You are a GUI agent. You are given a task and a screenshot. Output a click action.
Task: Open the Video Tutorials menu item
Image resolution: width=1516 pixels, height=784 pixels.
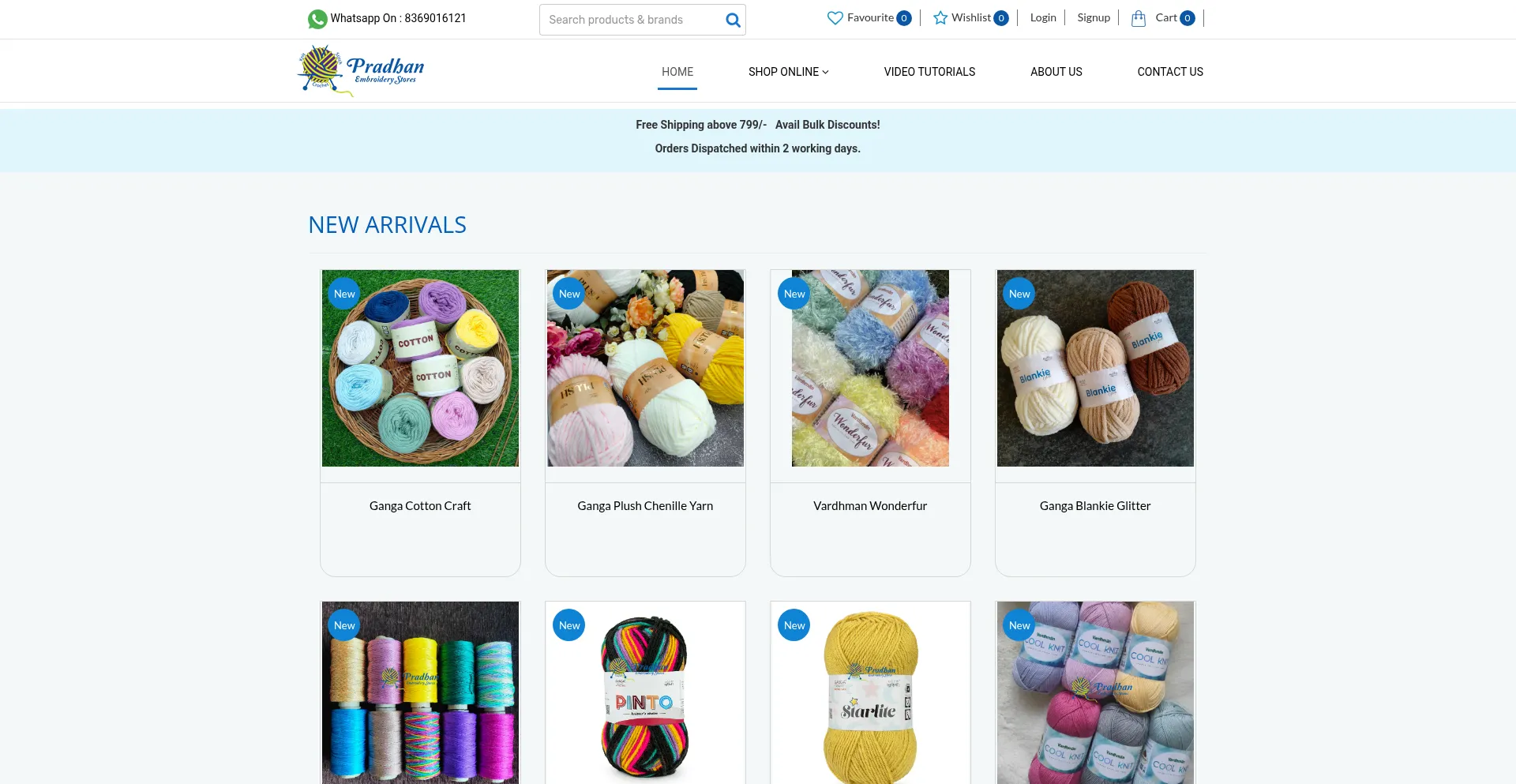(929, 72)
